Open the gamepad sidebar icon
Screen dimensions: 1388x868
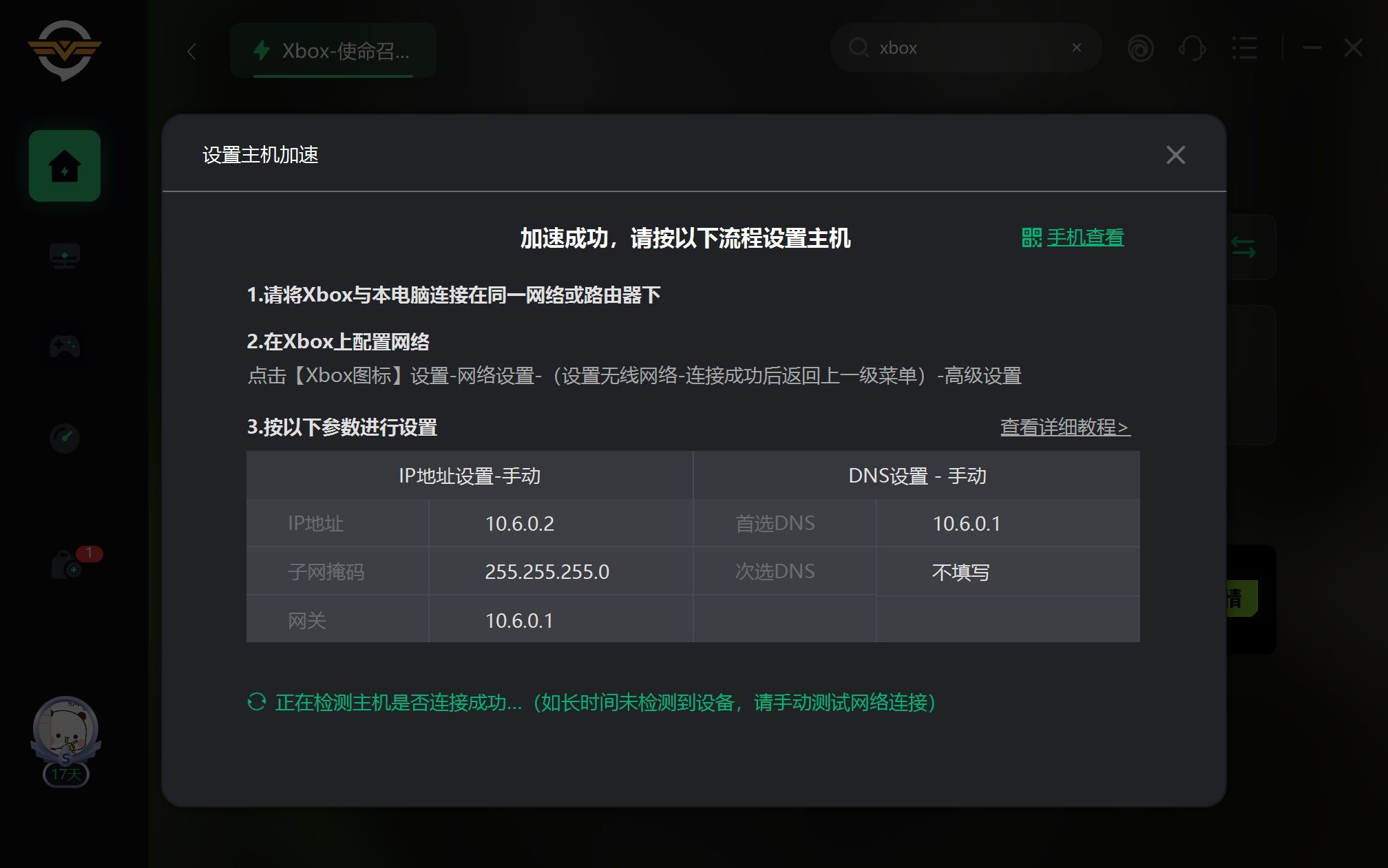coord(65,346)
